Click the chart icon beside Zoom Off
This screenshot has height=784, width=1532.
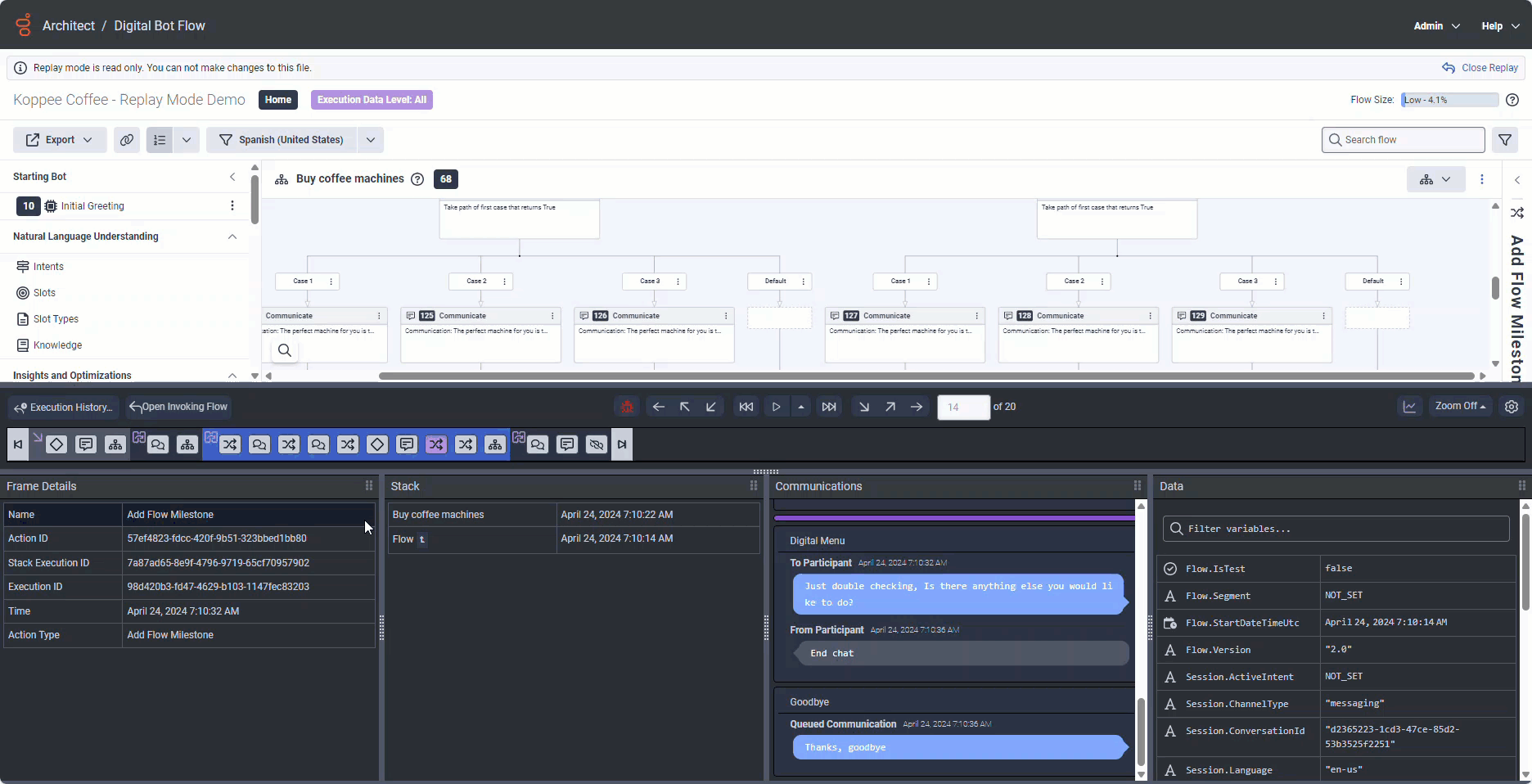(1409, 407)
